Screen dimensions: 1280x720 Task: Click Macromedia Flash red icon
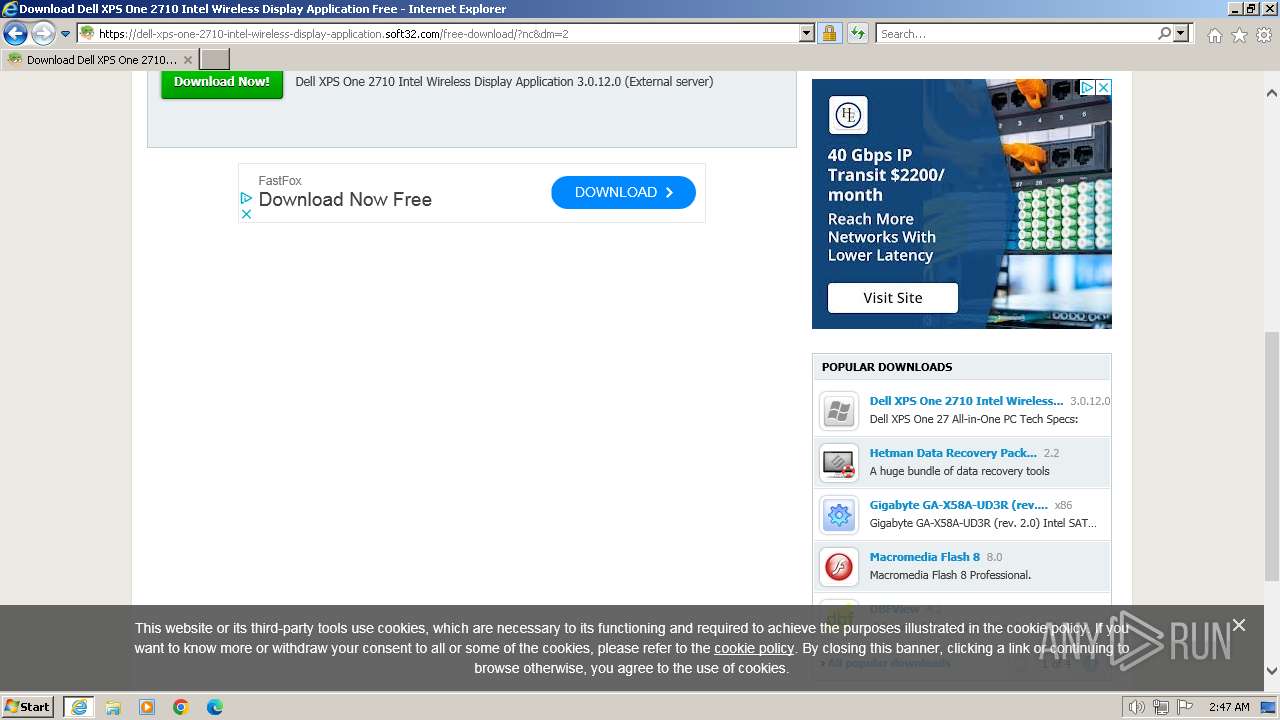pos(839,567)
